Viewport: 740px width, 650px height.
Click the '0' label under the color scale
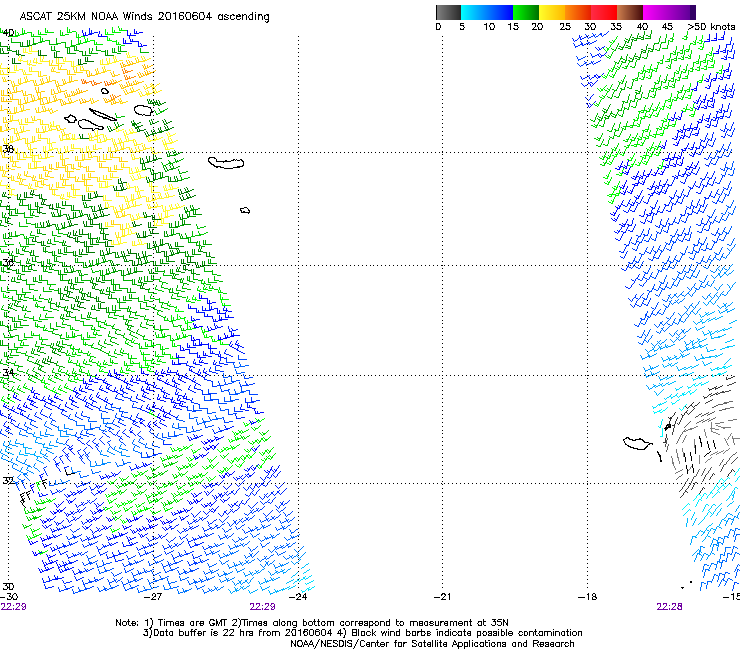(438, 27)
